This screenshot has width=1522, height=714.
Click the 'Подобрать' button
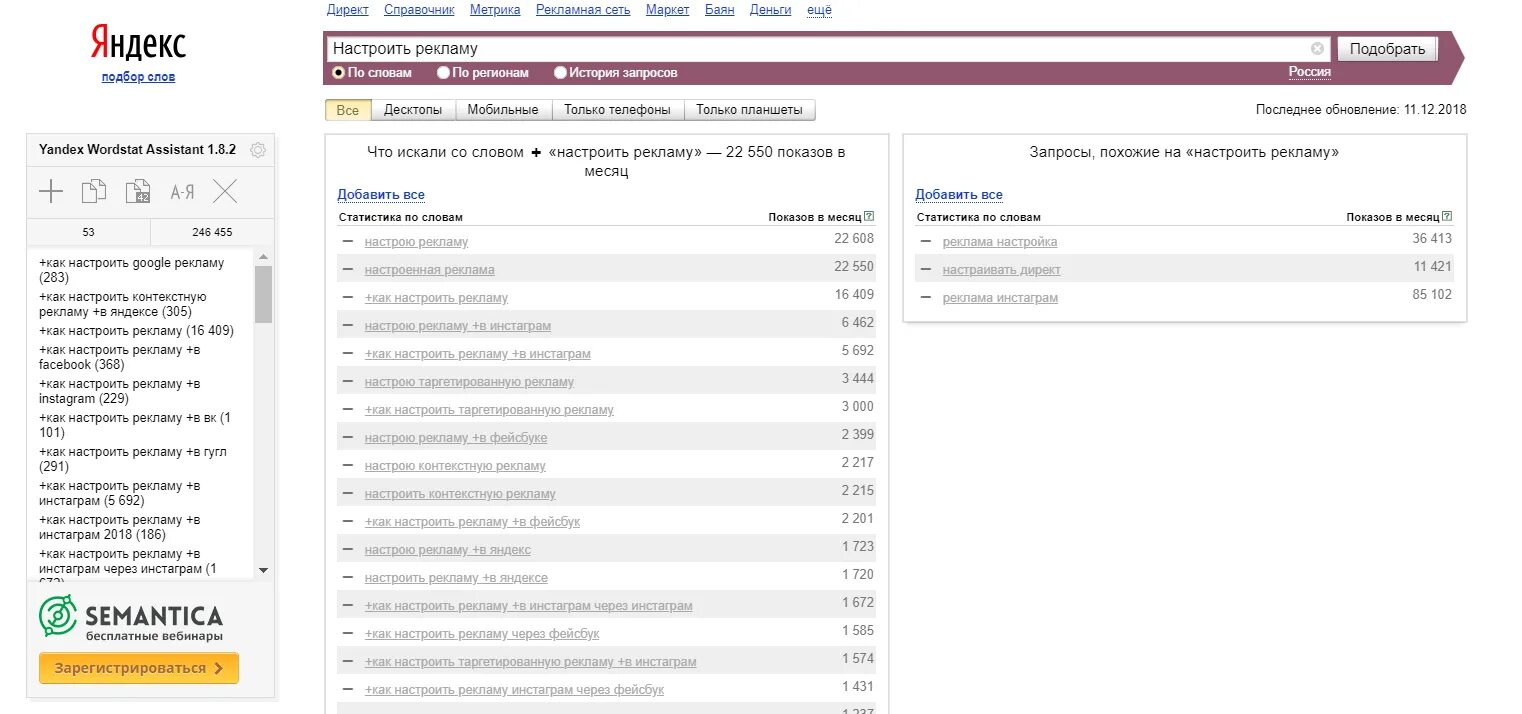[x=1387, y=48]
